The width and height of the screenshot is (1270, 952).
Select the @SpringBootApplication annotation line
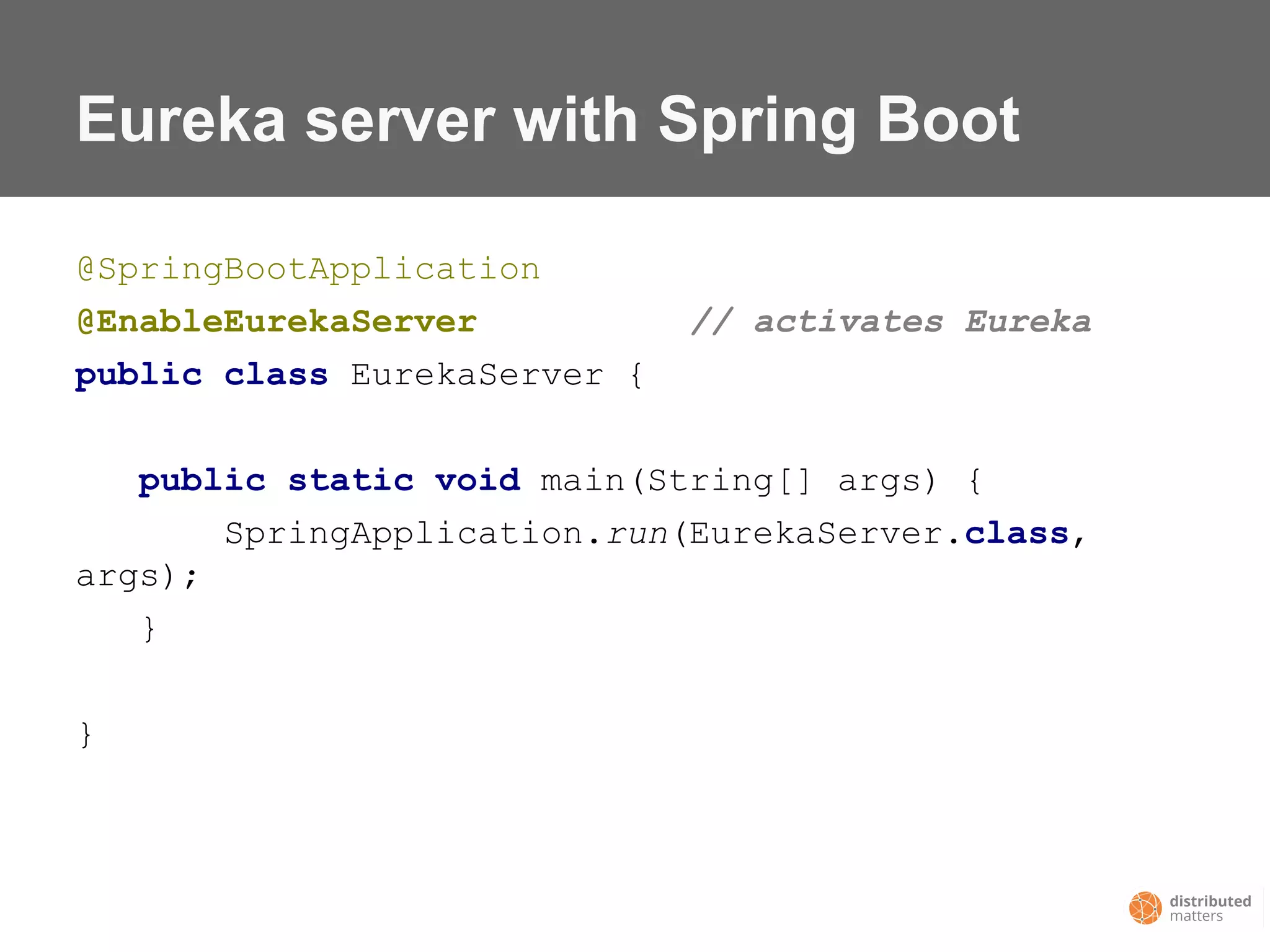pos(308,270)
